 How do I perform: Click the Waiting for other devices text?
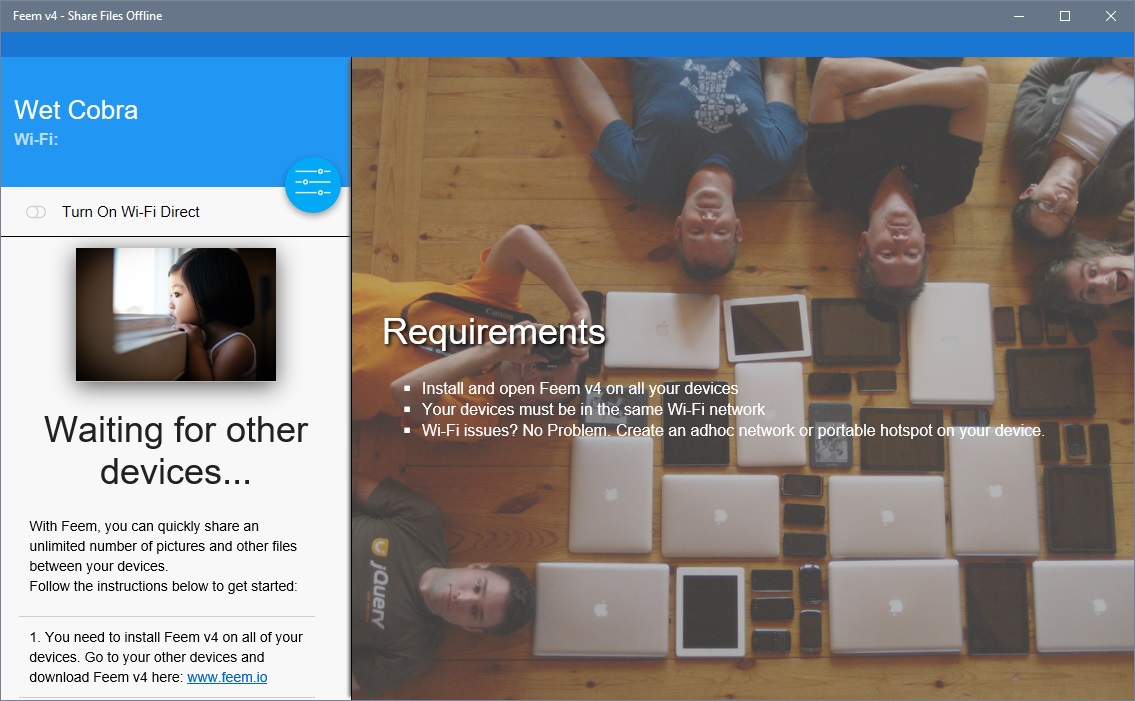pos(174,450)
